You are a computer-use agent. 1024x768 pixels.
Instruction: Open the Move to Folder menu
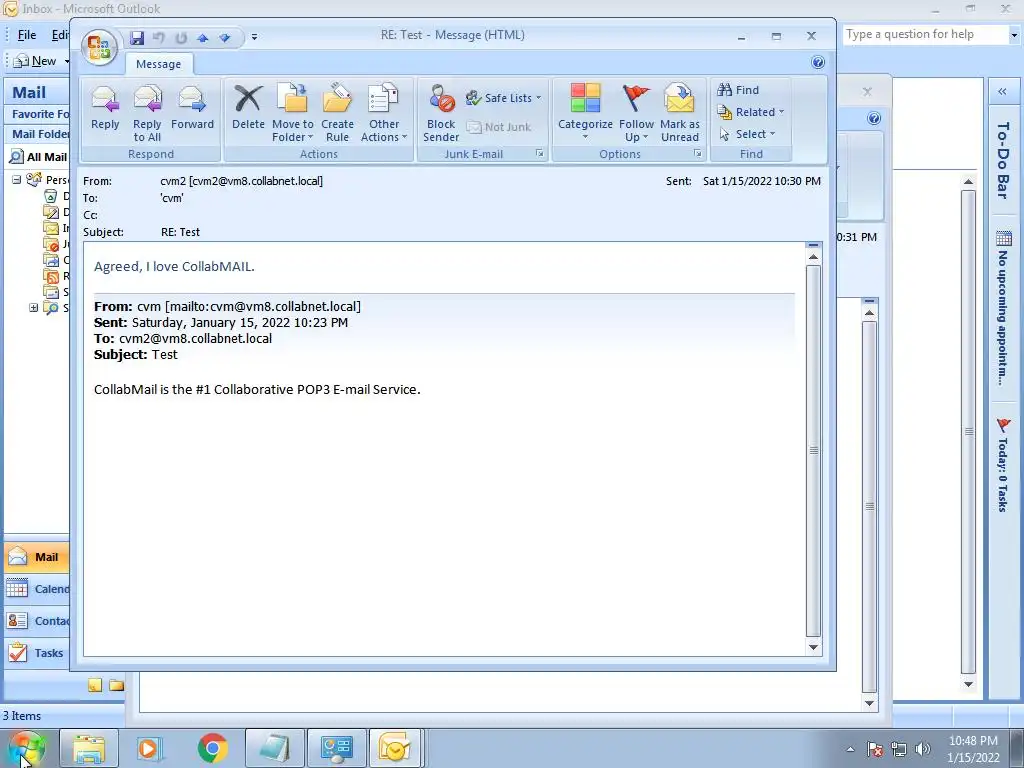point(293,113)
